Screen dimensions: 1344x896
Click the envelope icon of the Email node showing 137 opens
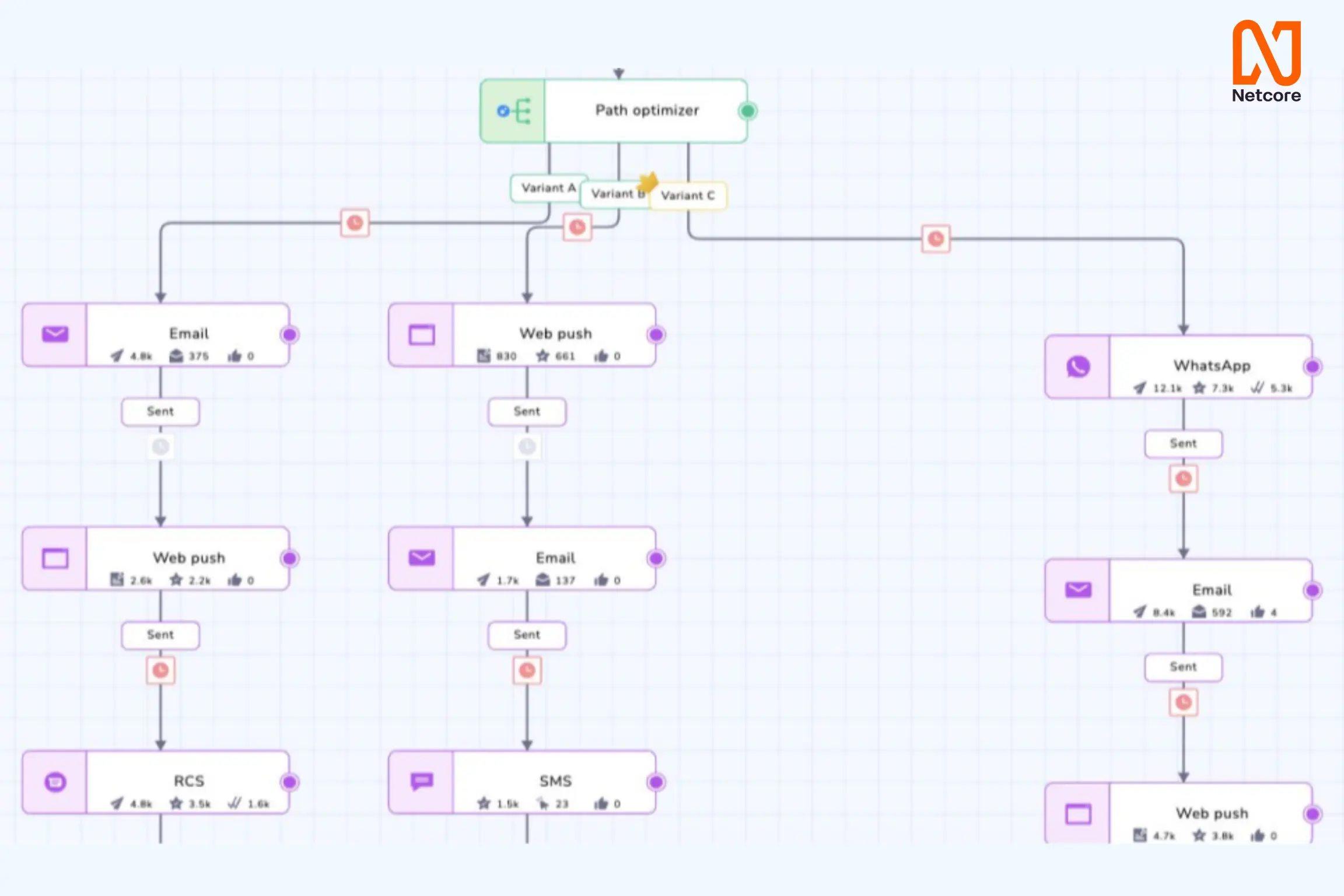(422, 558)
